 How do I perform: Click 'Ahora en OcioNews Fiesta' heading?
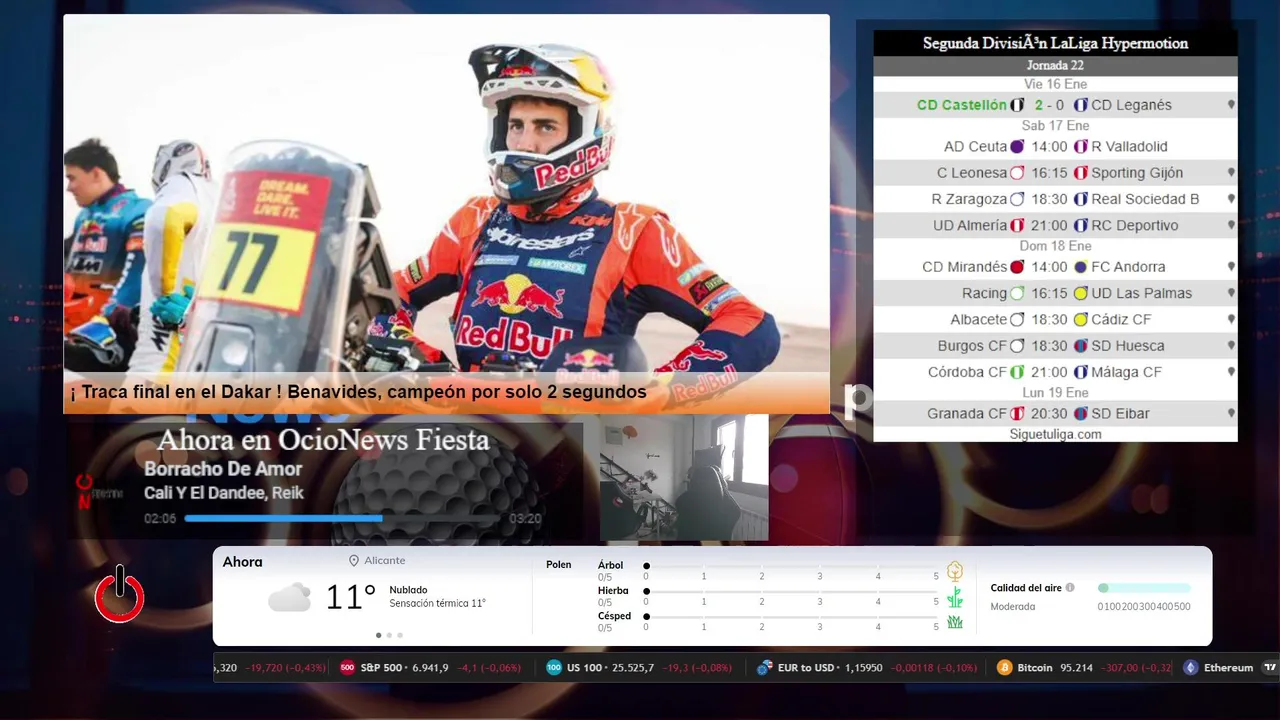click(x=323, y=440)
